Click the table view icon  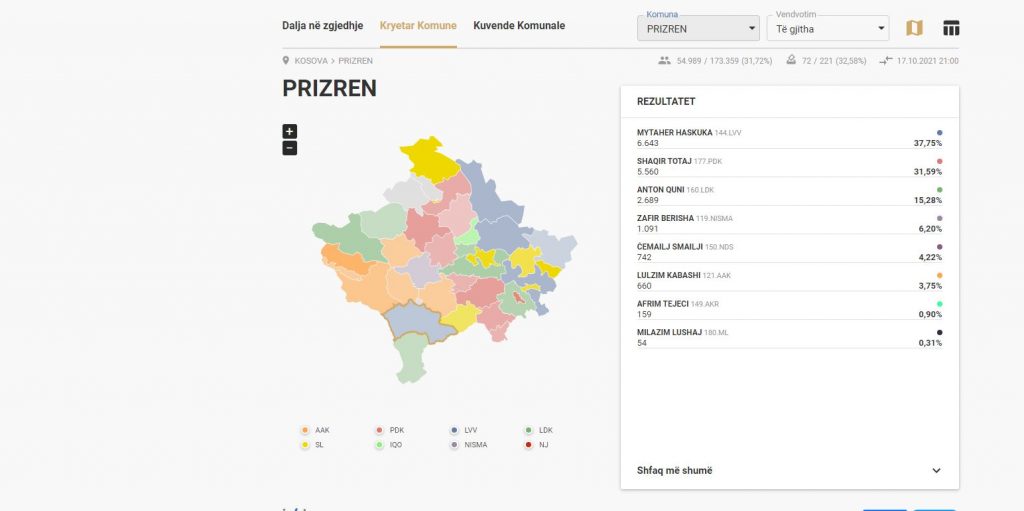(x=951, y=28)
